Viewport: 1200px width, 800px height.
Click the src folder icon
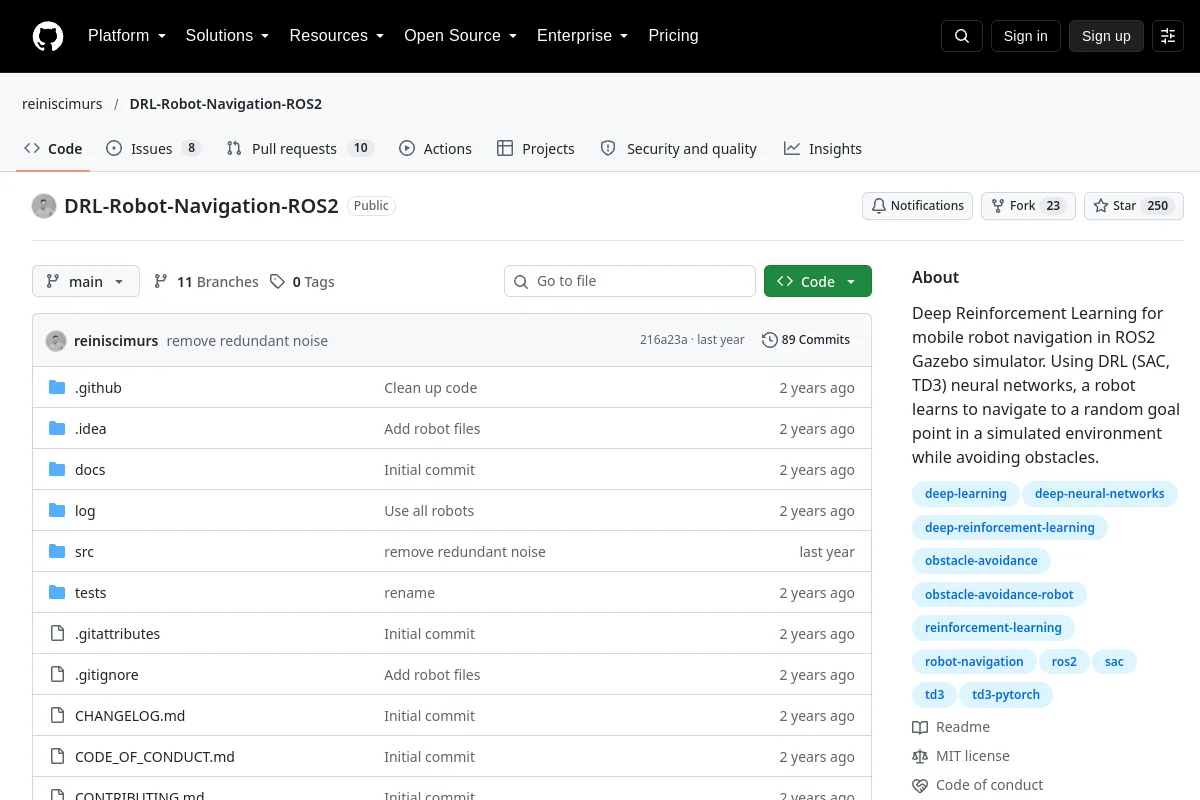[x=57, y=552]
